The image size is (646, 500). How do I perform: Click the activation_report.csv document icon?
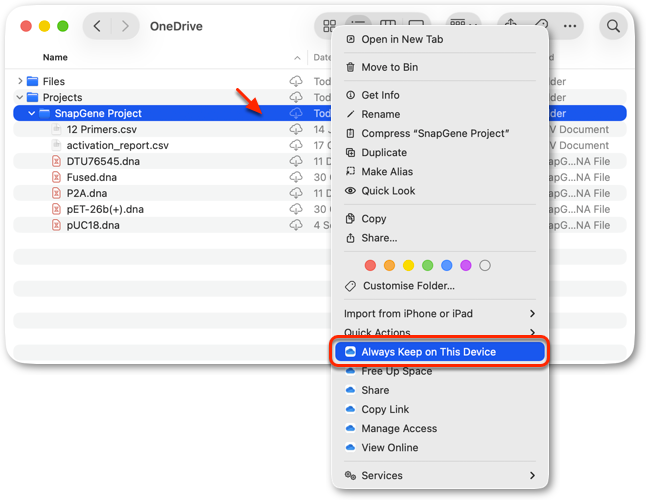tap(56, 145)
